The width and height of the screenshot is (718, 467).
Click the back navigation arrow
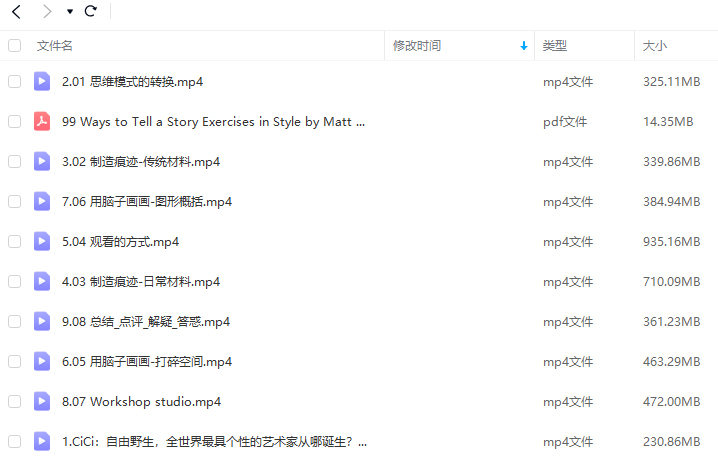coord(16,12)
